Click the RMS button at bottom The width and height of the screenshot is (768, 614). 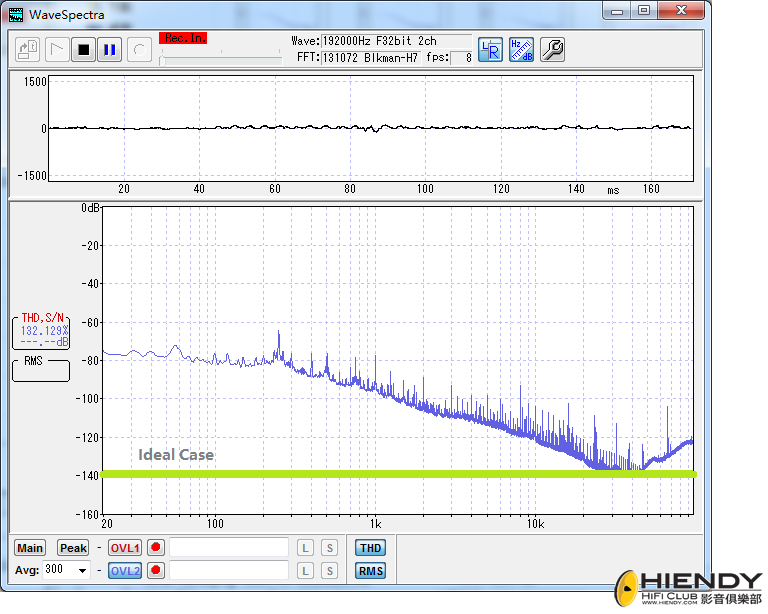click(x=370, y=571)
